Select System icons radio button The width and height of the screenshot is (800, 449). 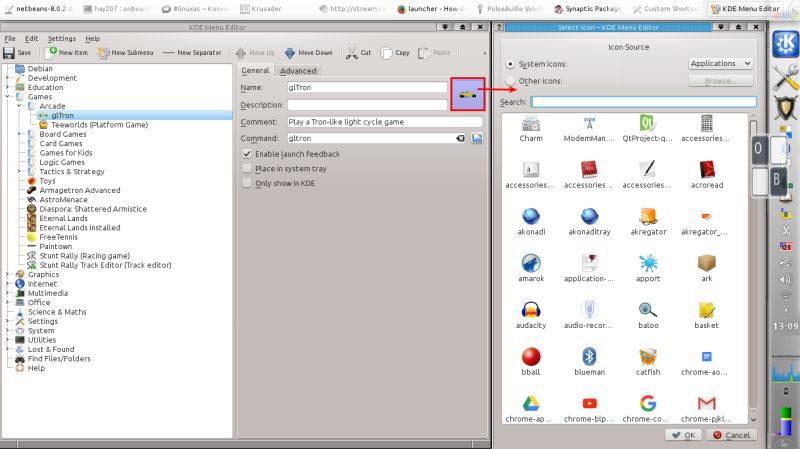[x=510, y=64]
